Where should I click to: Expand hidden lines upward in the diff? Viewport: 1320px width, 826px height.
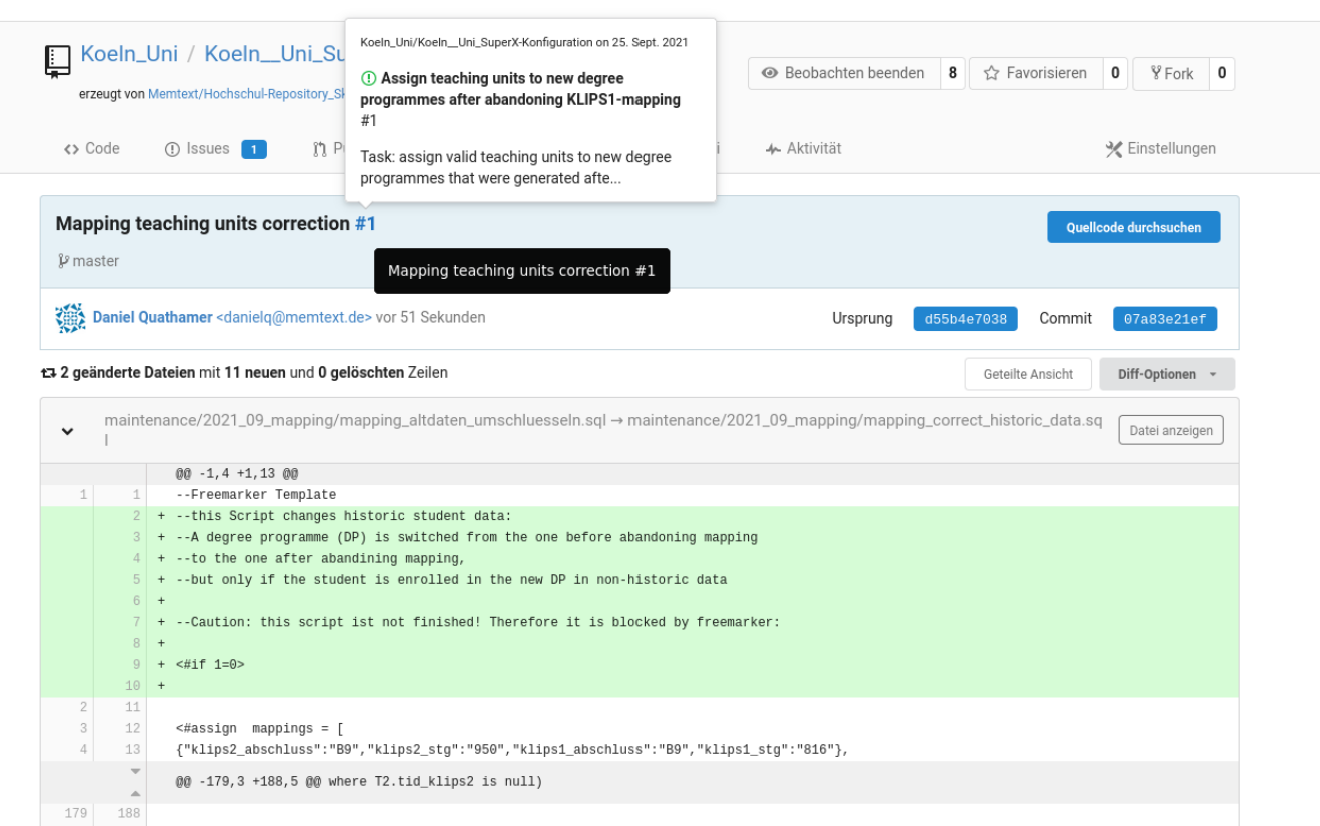point(136,792)
